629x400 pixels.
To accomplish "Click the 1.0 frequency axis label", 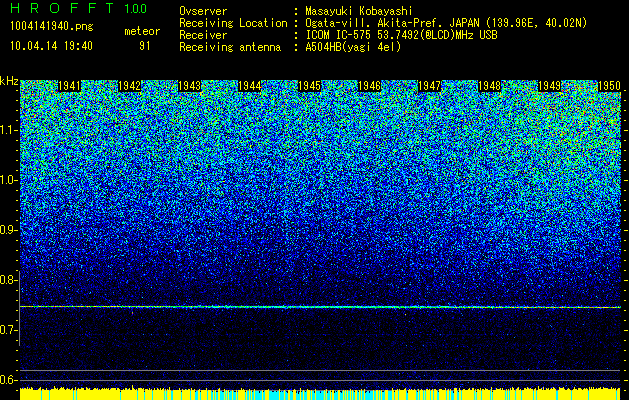I will tap(8, 180).
